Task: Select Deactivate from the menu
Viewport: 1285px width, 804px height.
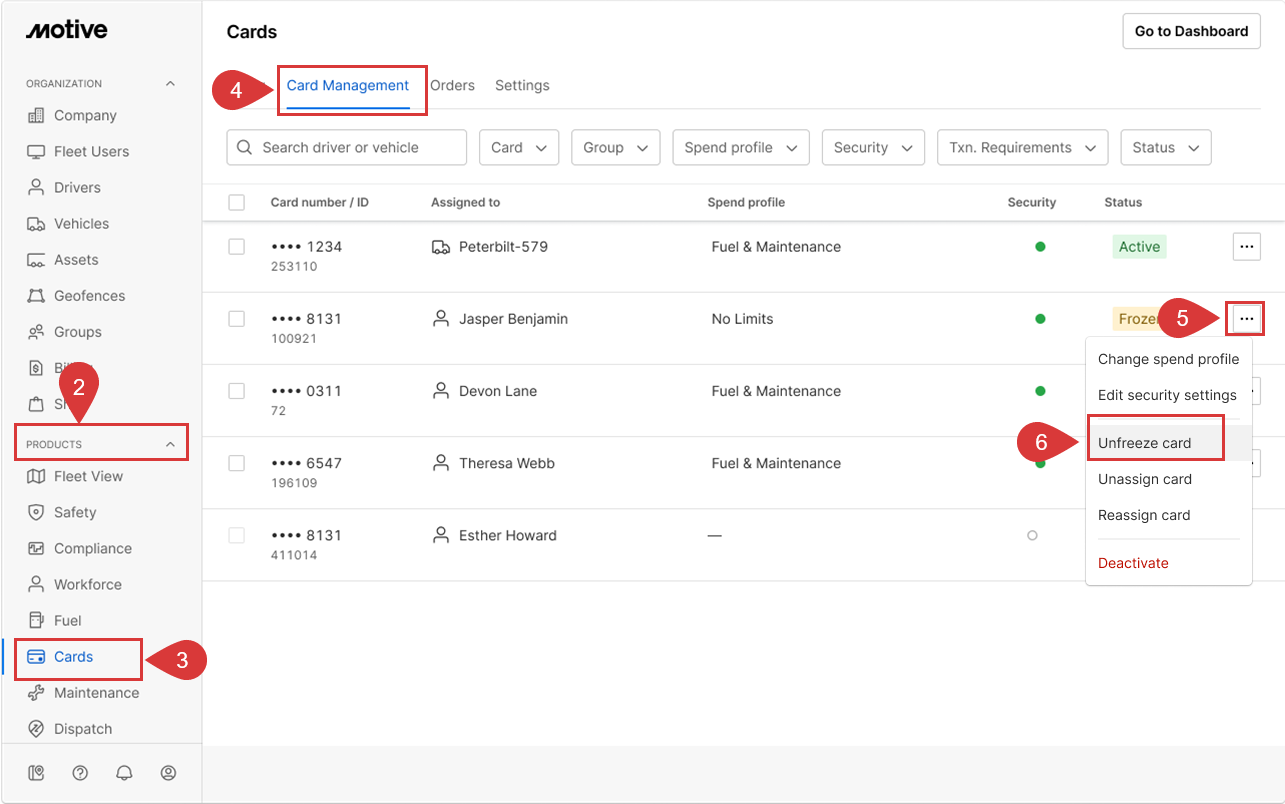Action: (x=1168, y=563)
